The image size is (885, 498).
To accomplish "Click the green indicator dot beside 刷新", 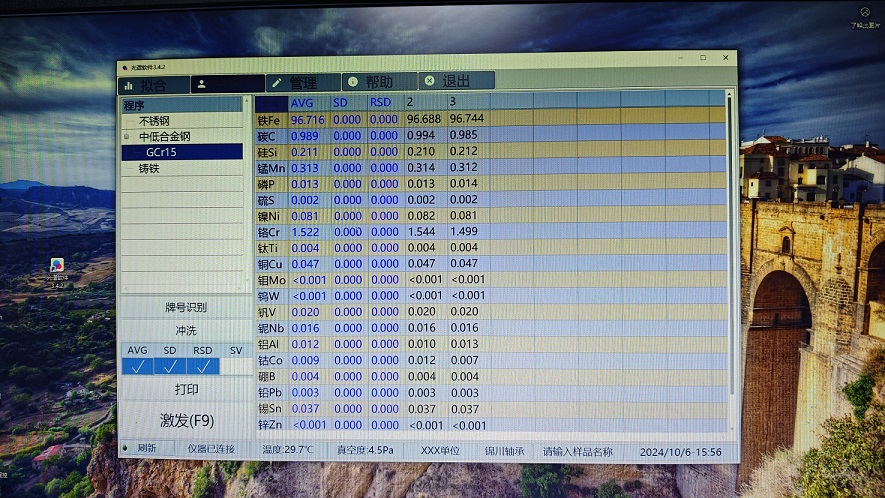I will click(x=127, y=448).
